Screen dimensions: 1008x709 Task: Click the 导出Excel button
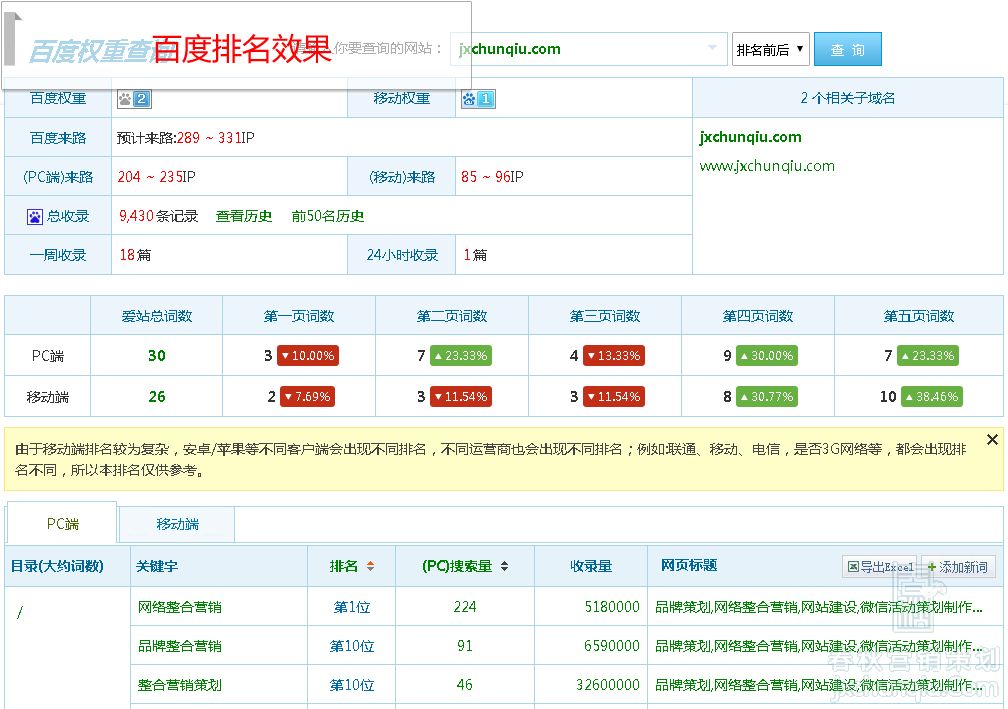click(x=879, y=566)
